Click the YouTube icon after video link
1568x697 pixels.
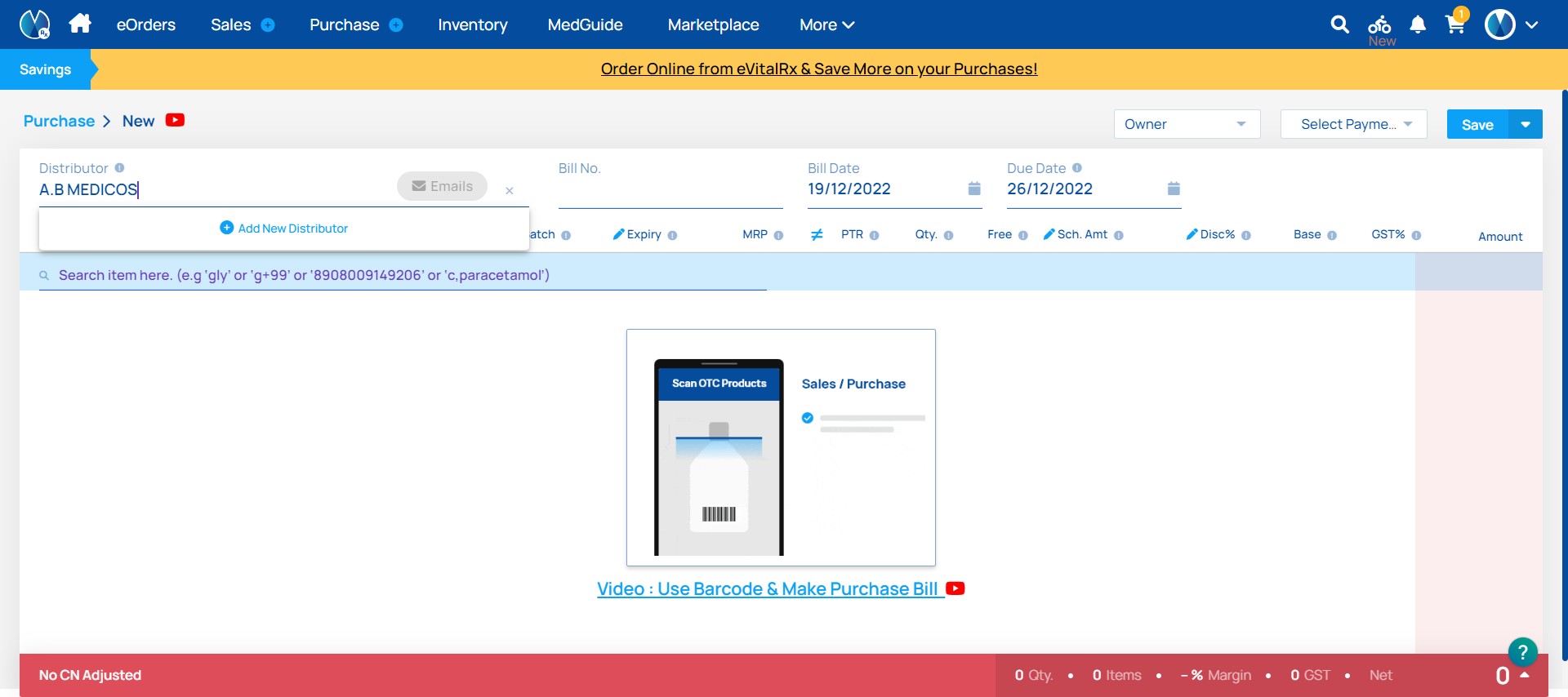coord(955,588)
